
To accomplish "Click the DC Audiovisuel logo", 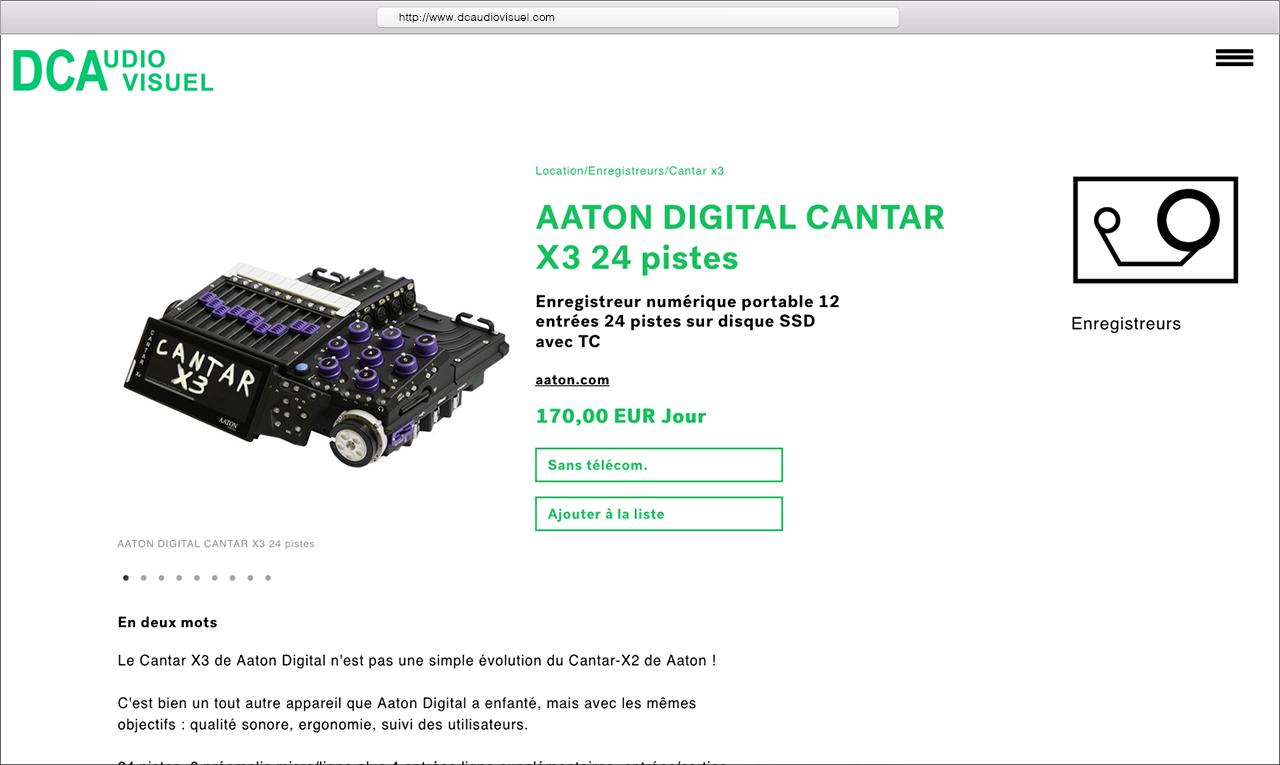I will pyautogui.click(x=113, y=71).
